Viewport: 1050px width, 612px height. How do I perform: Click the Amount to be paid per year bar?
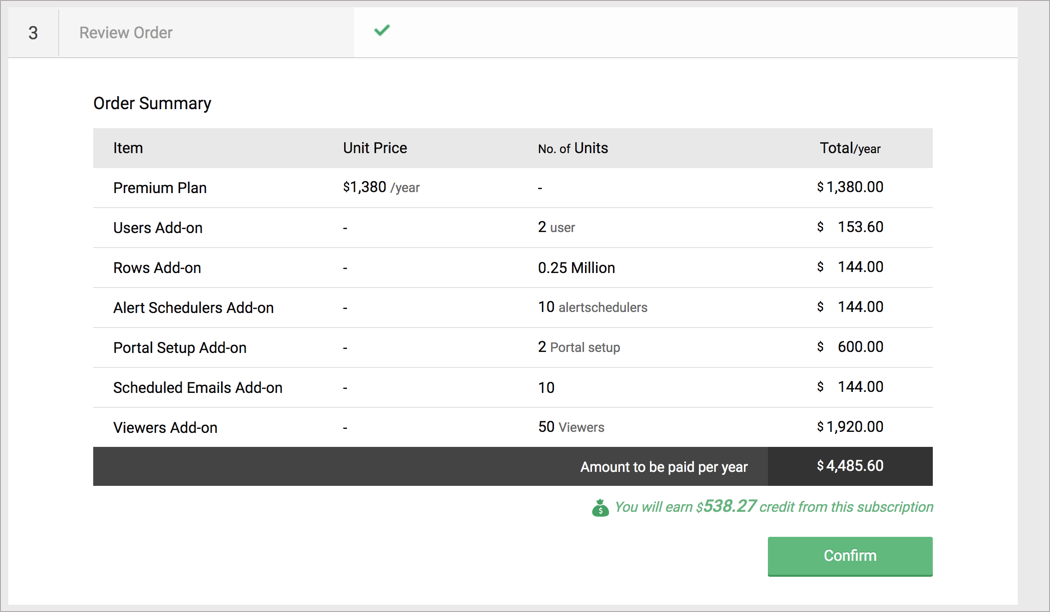pos(663,466)
